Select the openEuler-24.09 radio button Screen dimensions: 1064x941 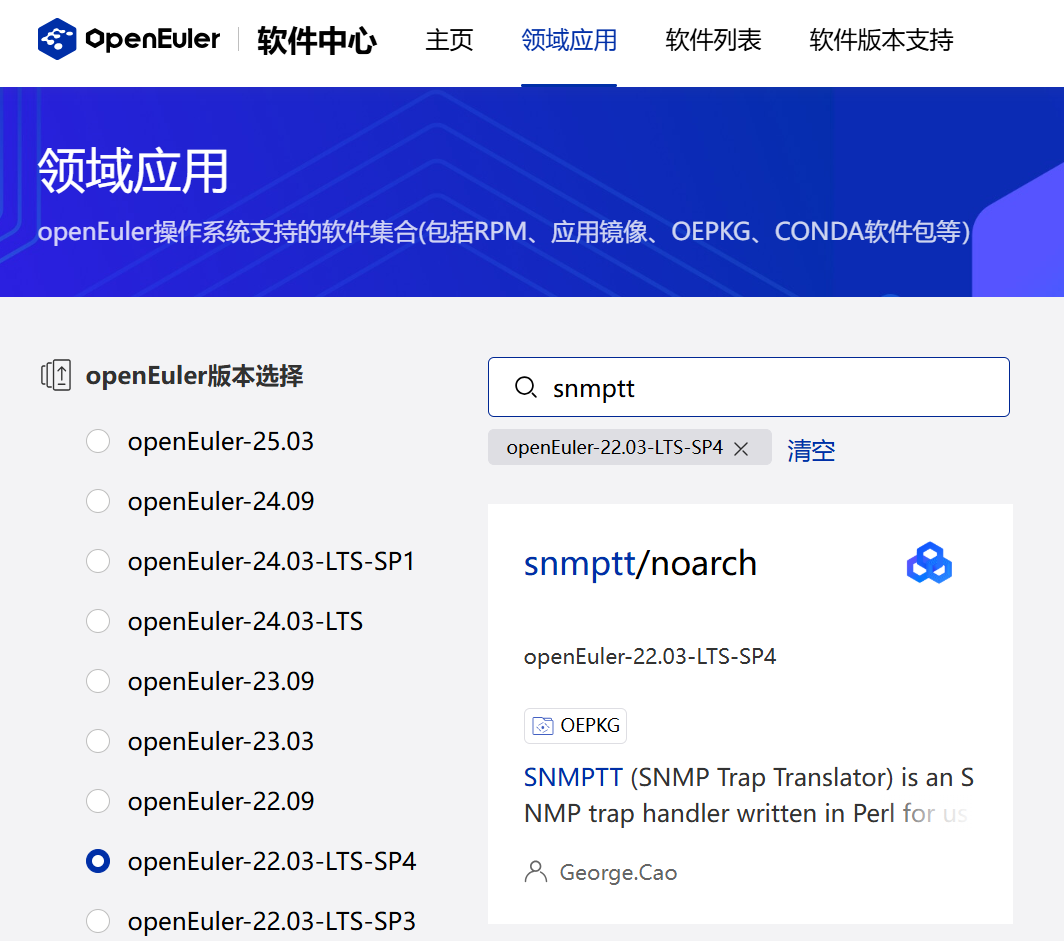coord(97,501)
